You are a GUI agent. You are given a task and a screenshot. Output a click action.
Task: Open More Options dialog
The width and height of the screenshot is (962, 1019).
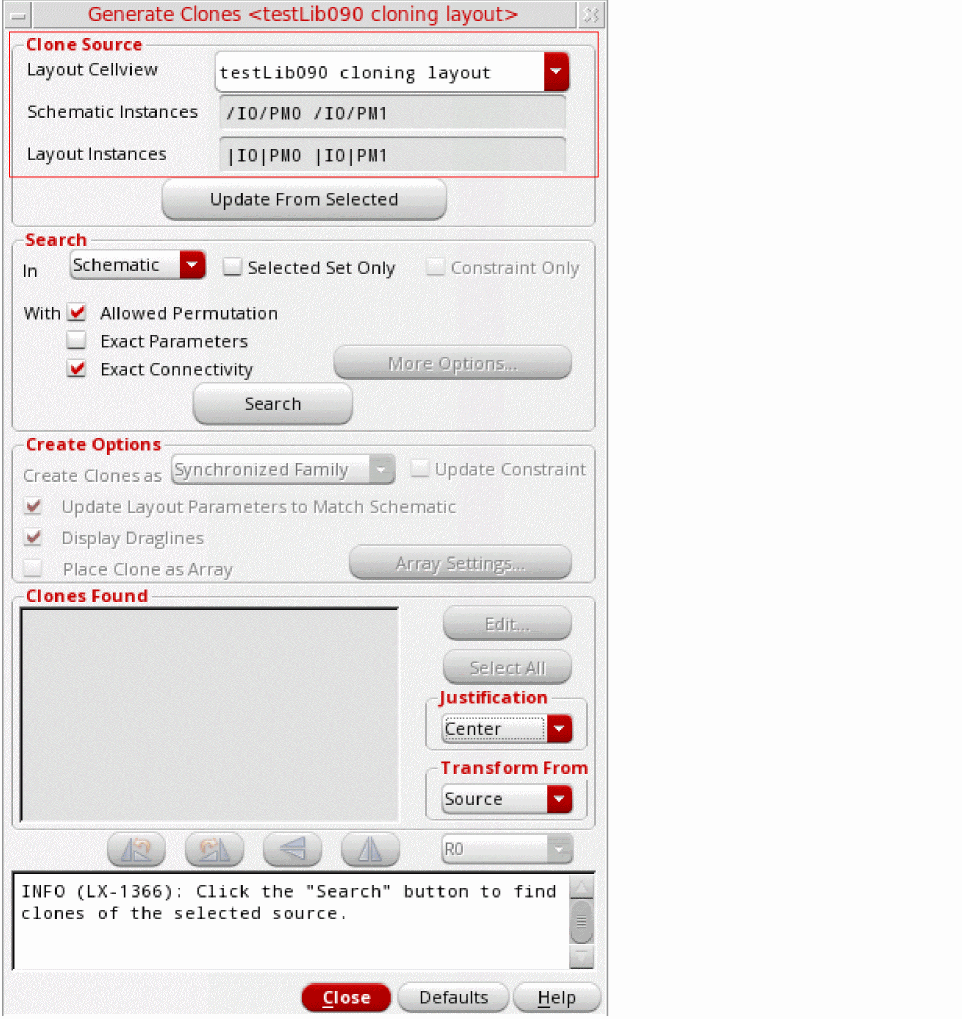(452, 363)
